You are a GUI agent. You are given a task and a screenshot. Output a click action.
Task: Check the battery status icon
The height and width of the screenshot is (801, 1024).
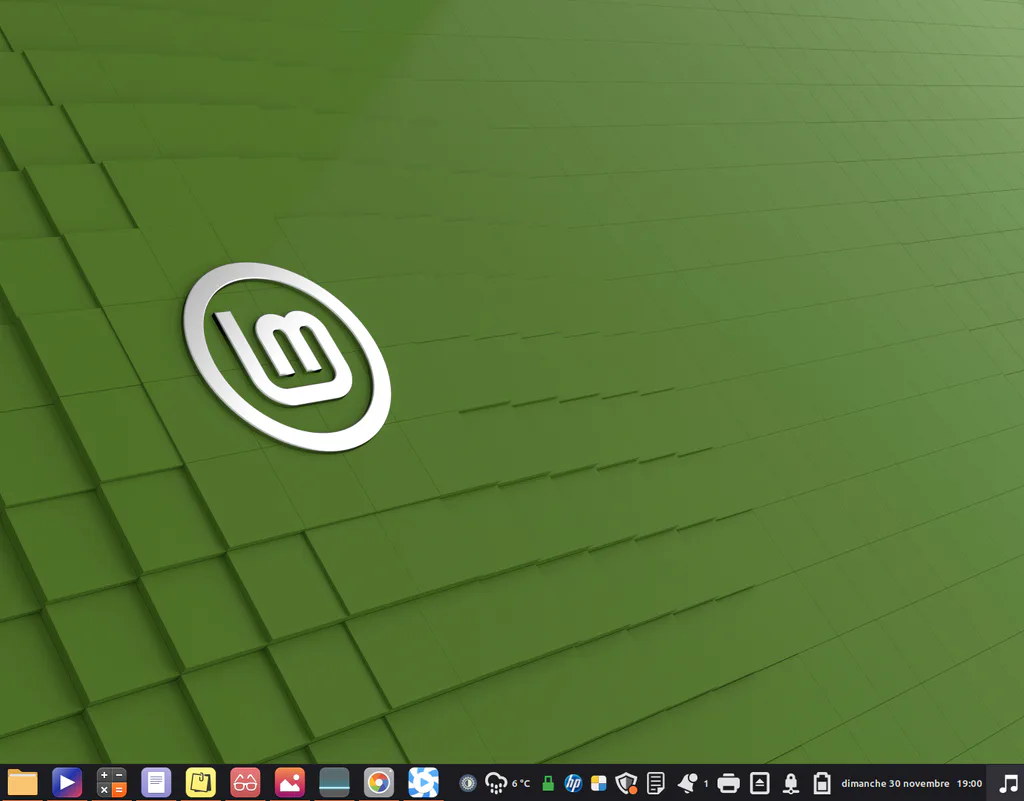click(822, 783)
